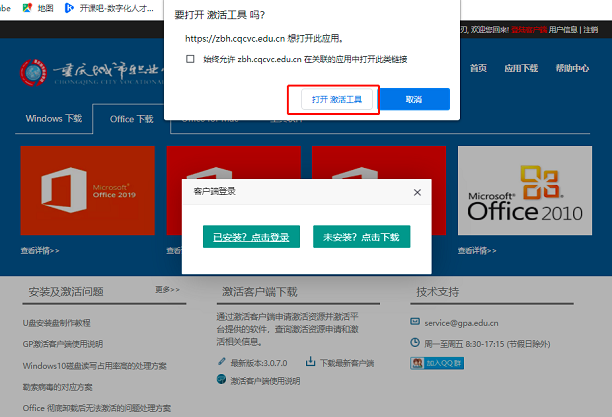Open 更多>> beside 安装及激活问题

click(x=167, y=289)
